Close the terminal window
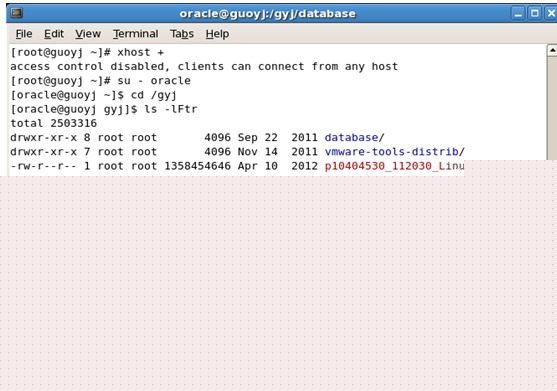 (551, 13)
